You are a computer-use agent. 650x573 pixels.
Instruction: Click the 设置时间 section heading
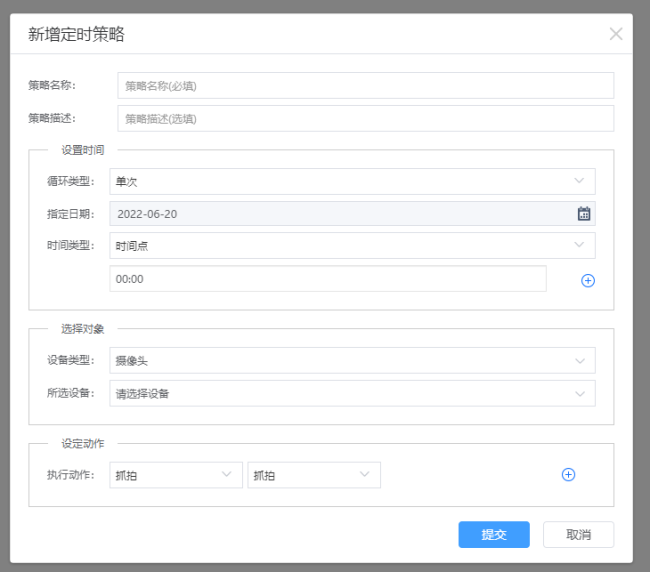click(x=82, y=150)
